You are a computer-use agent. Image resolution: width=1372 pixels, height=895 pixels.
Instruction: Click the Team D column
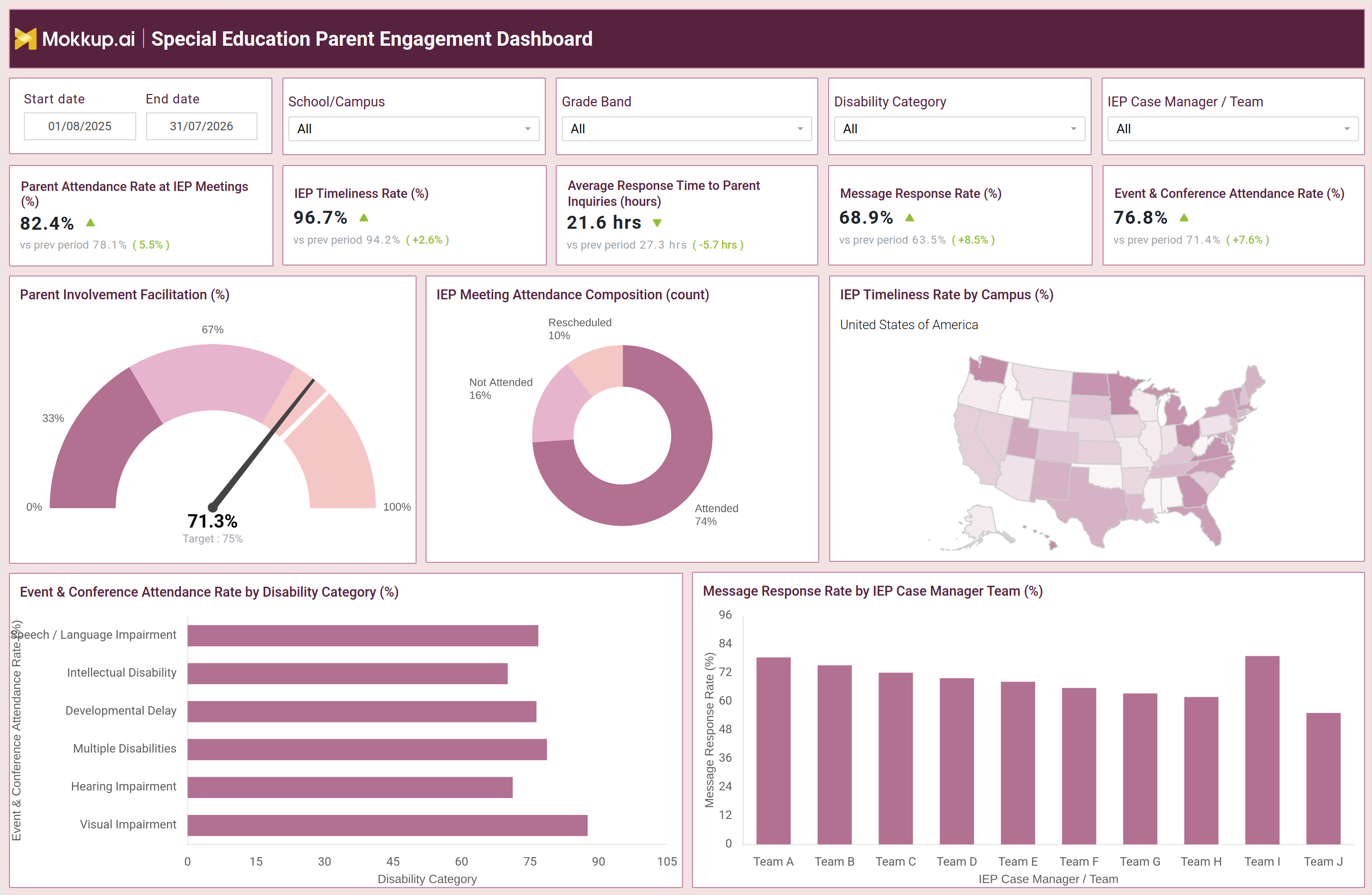tap(957, 761)
